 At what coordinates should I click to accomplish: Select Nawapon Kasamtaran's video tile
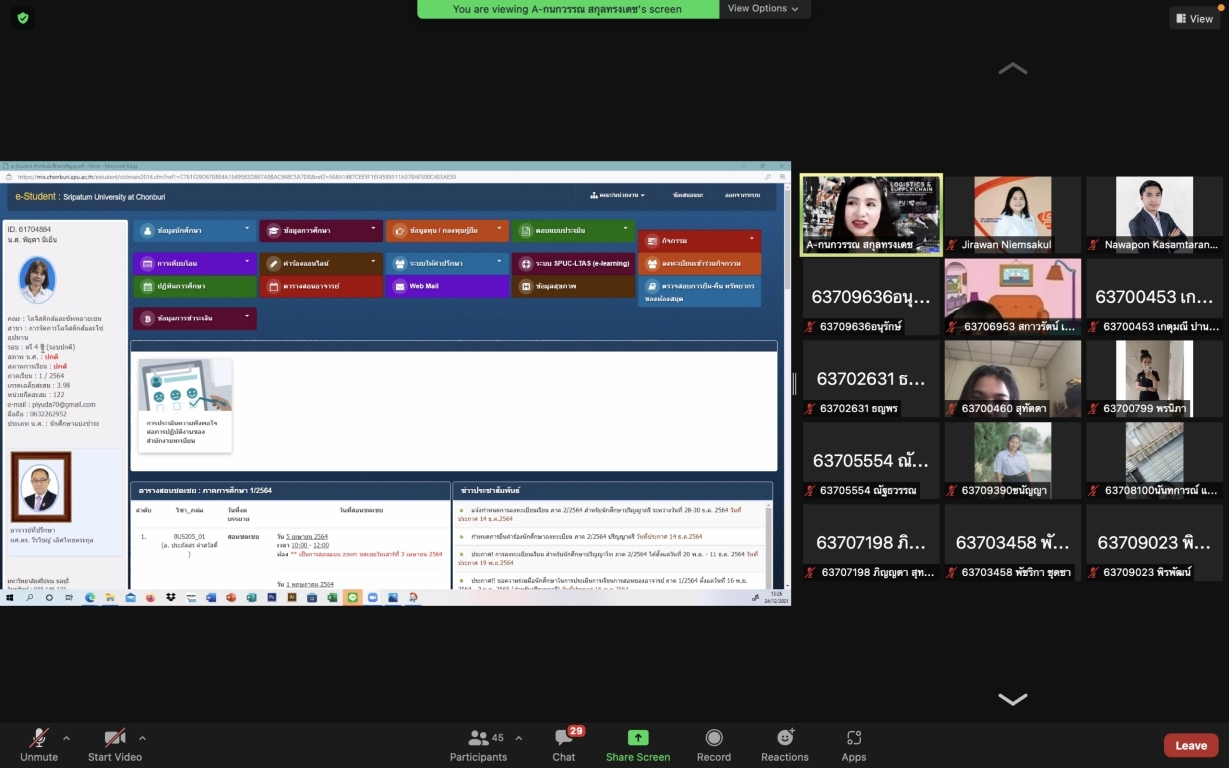click(x=1155, y=215)
